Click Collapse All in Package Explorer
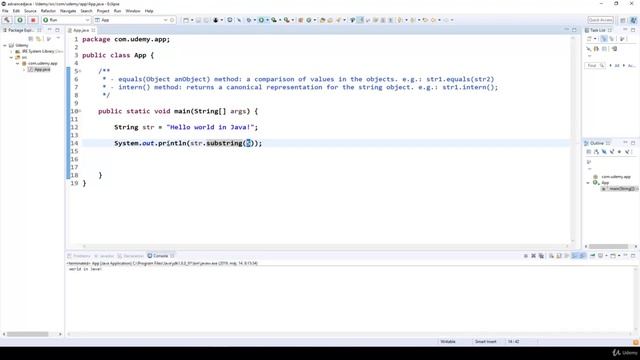The width and height of the screenshot is (640, 360). (31, 39)
